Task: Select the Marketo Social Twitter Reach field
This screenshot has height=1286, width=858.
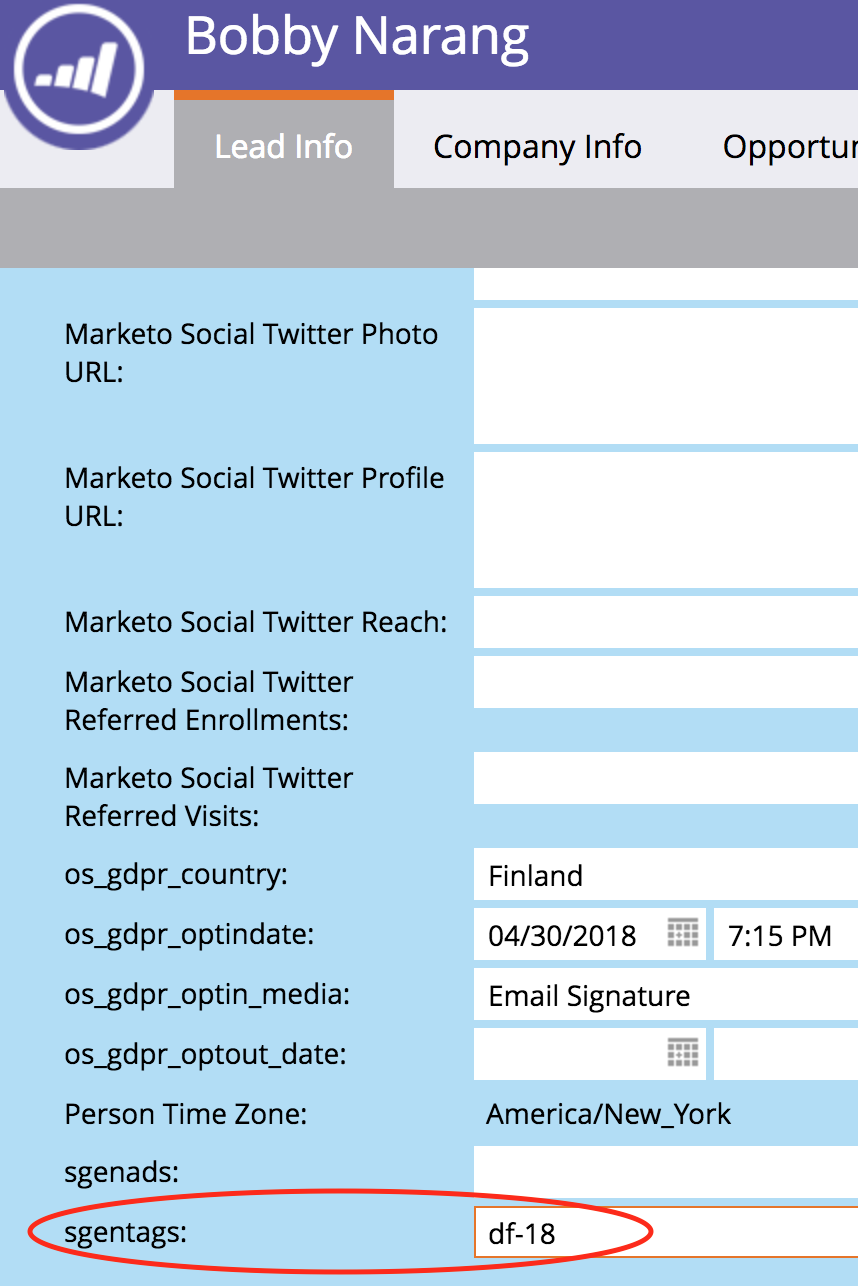Action: point(666,622)
